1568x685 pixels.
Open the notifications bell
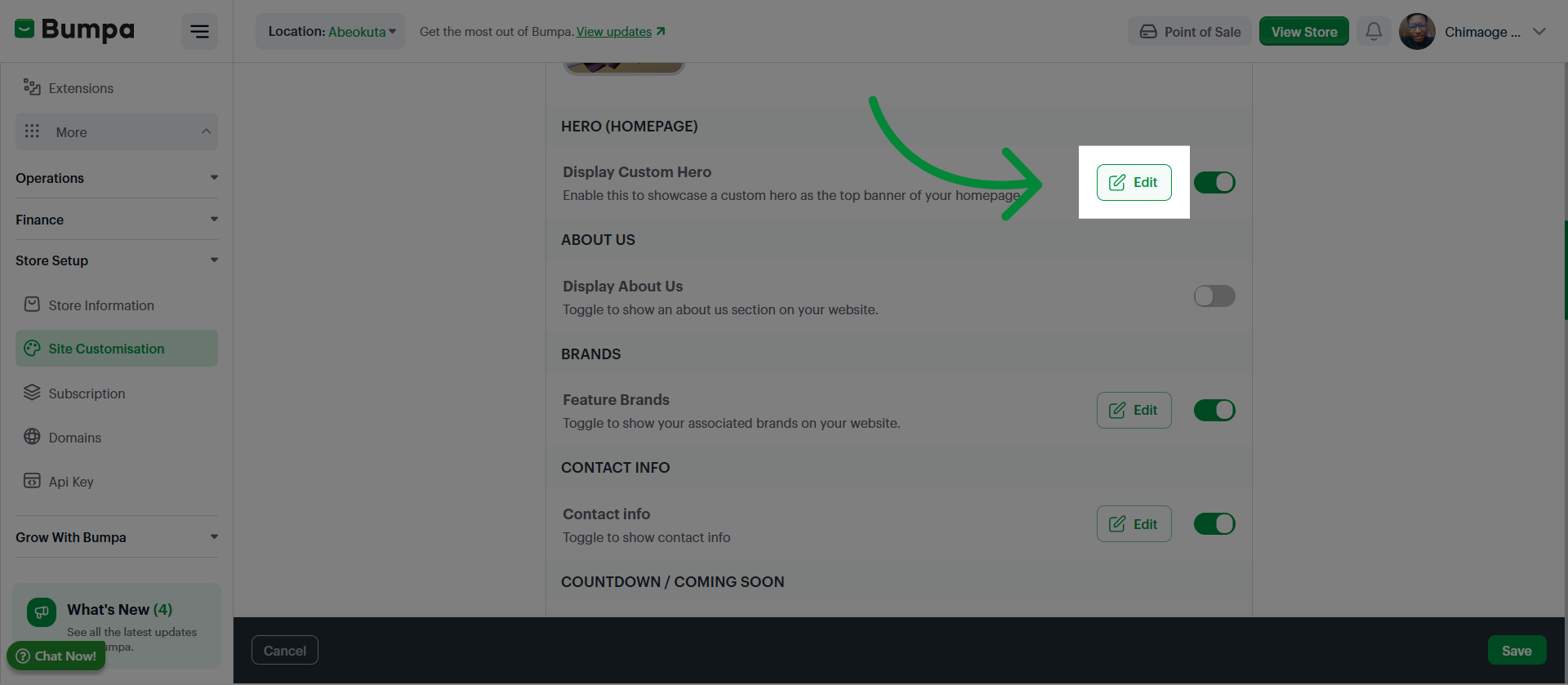point(1374,32)
